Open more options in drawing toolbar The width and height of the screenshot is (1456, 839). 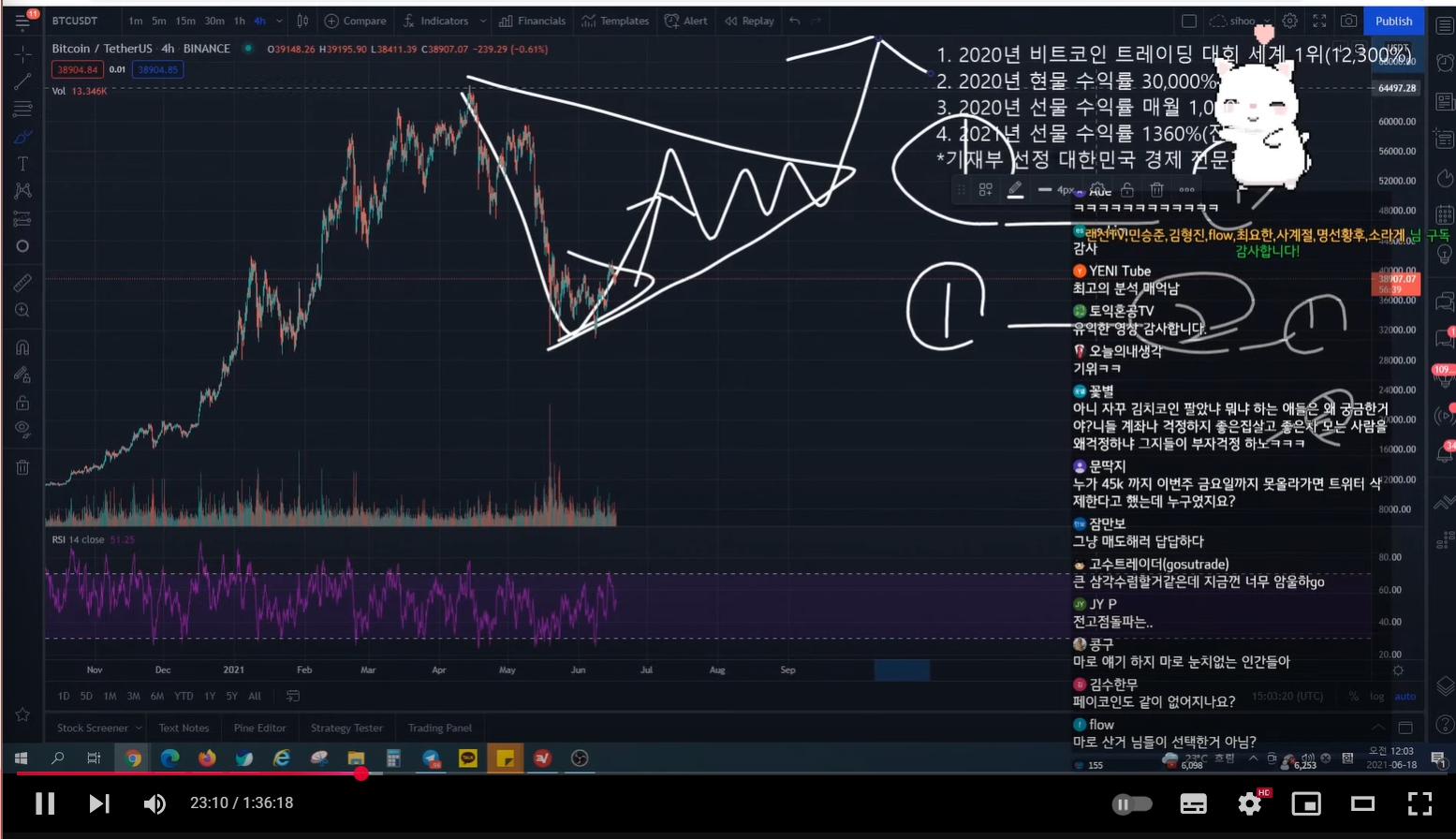click(1187, 189)
